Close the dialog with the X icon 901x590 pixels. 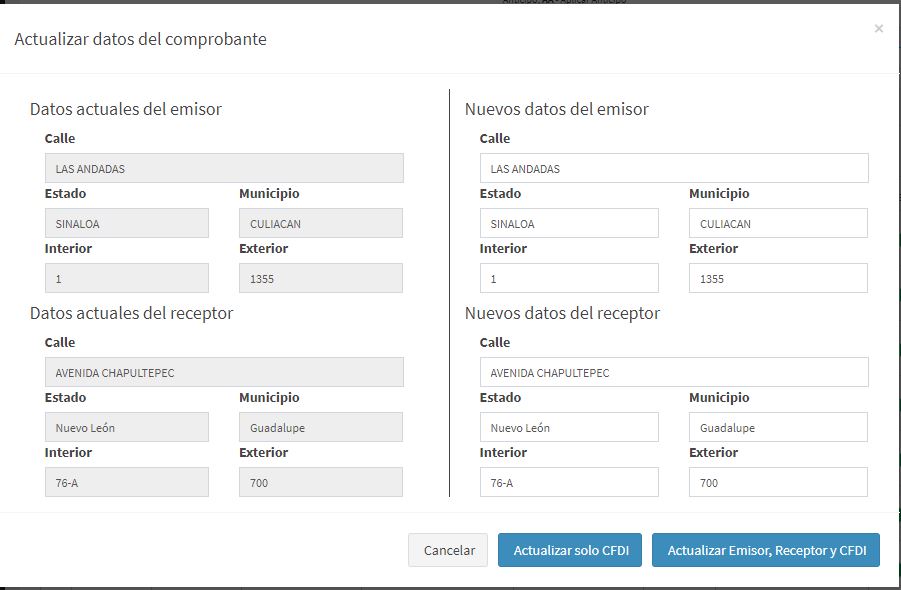tap(878, 29)
